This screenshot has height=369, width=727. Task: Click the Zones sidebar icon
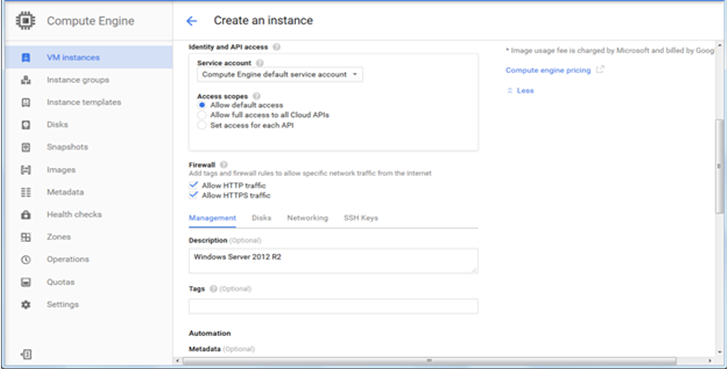tap(26, 237)
